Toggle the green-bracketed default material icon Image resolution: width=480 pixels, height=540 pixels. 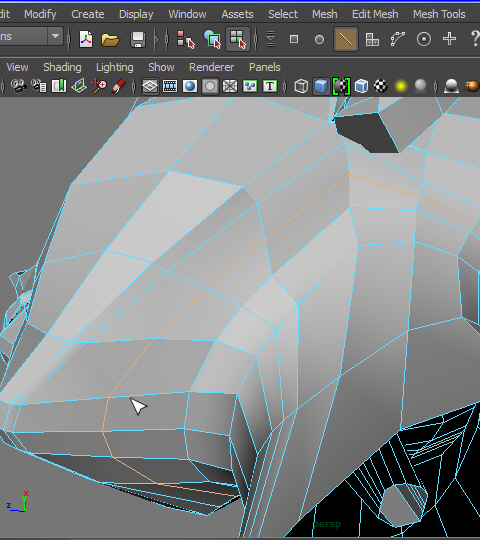(x=341, y=86)
